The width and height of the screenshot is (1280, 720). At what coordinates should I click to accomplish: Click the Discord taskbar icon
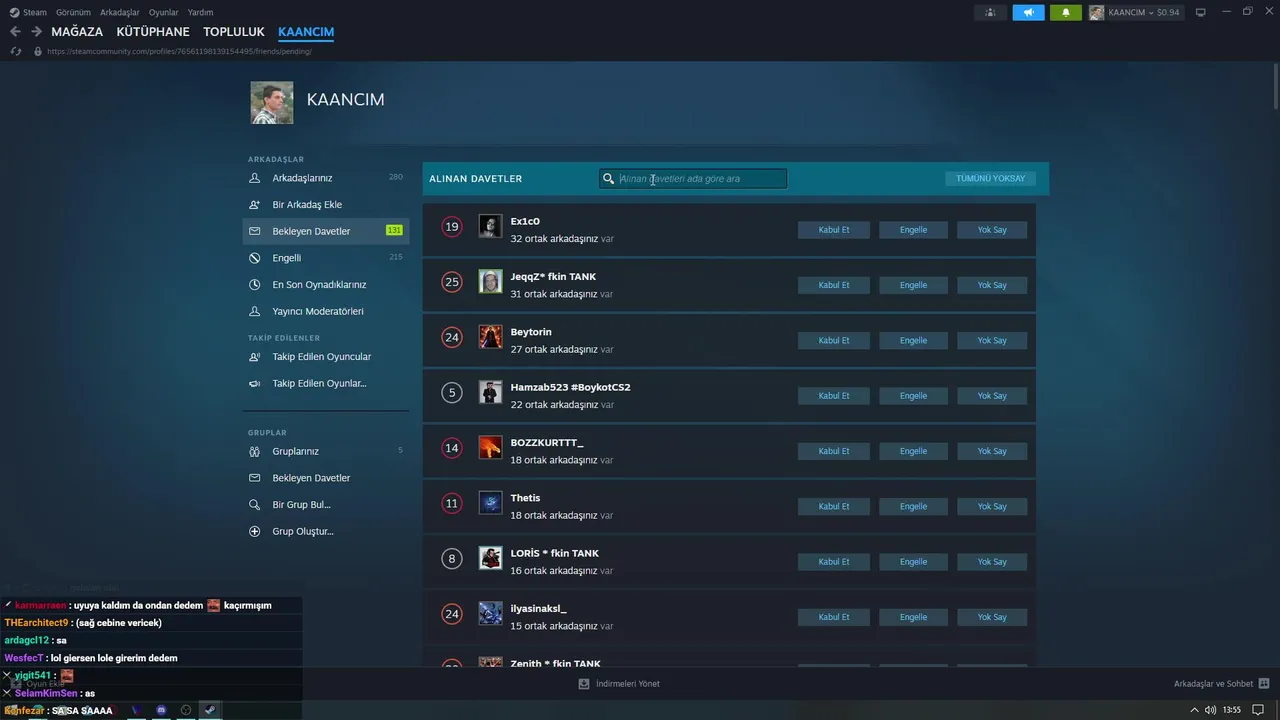coord(161,710)
